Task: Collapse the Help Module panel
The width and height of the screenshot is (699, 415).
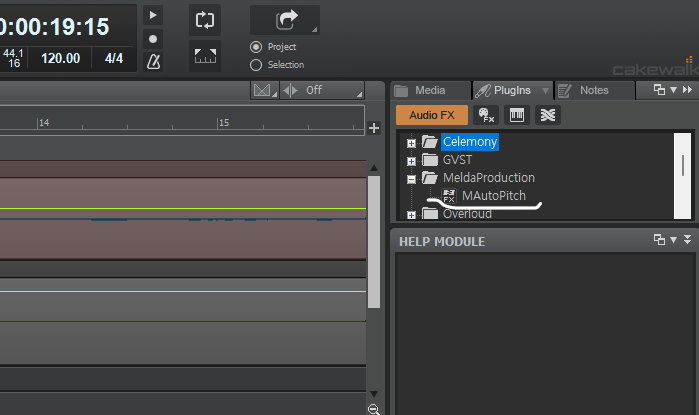Action: point(687,239)
